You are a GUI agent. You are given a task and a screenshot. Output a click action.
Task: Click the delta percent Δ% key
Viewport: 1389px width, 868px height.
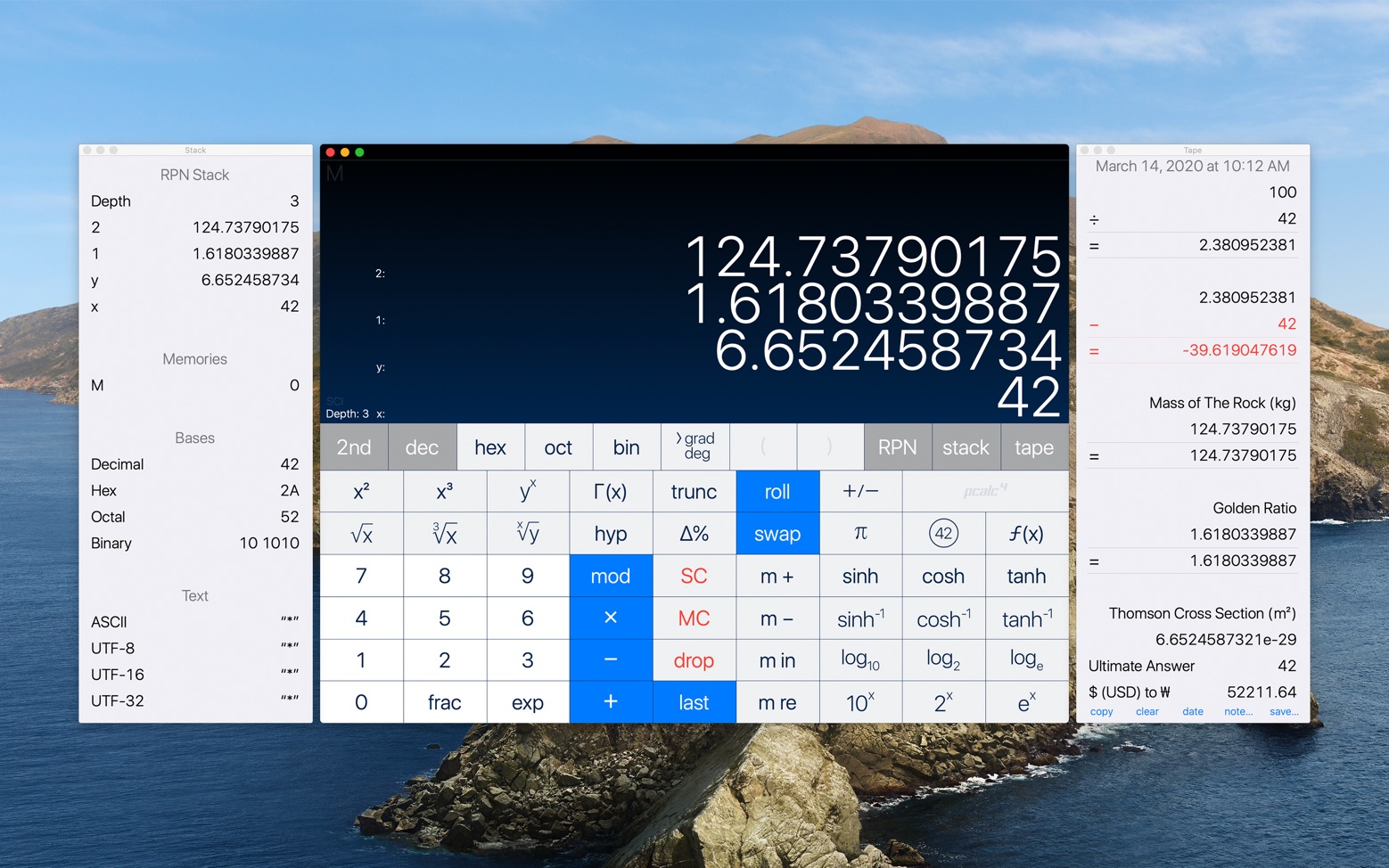coord(694,534)
